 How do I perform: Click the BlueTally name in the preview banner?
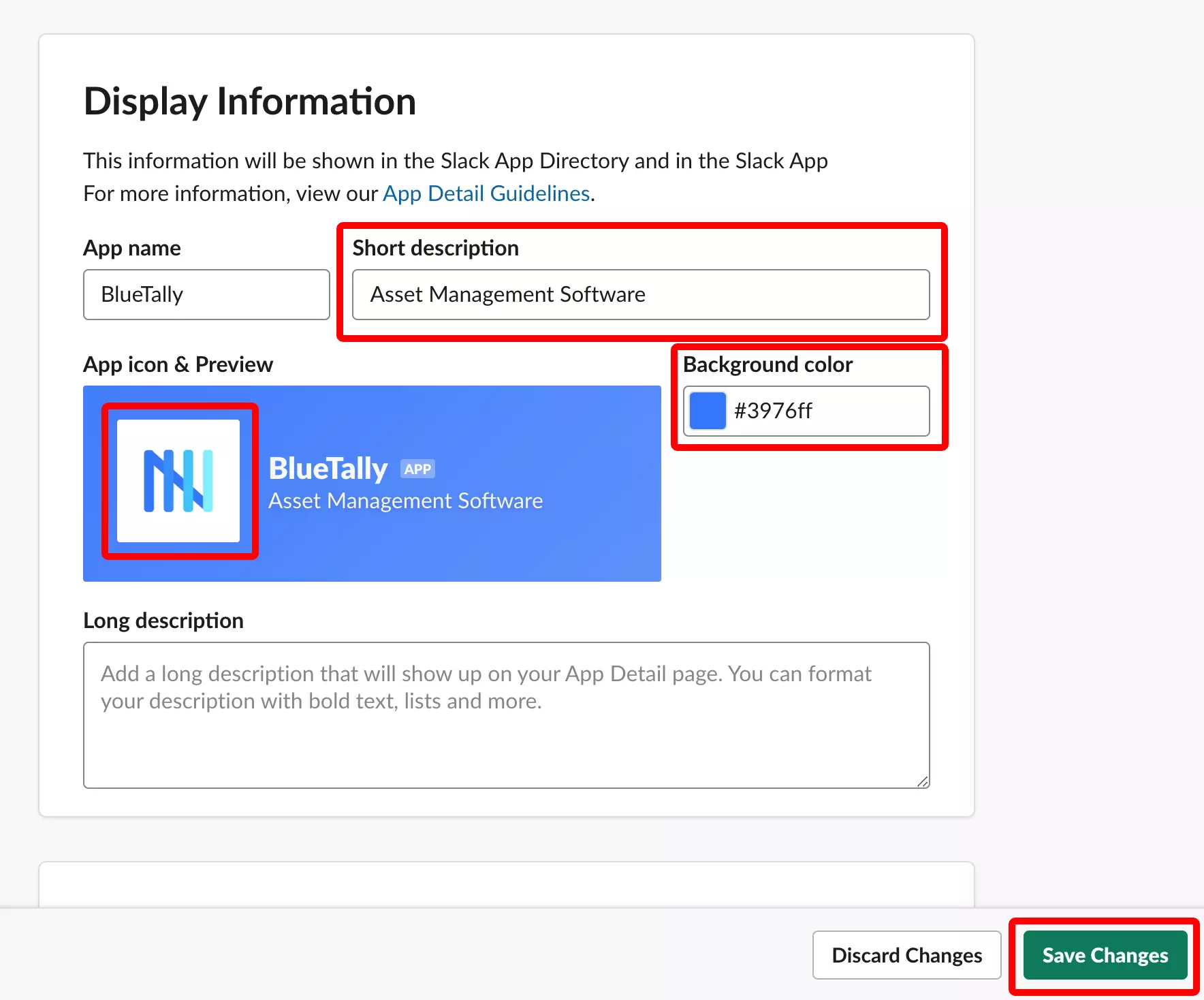(x=328, y=469)
